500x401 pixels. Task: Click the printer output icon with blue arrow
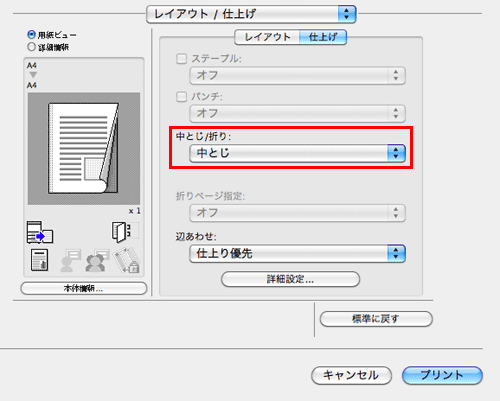tap(40, 232)
